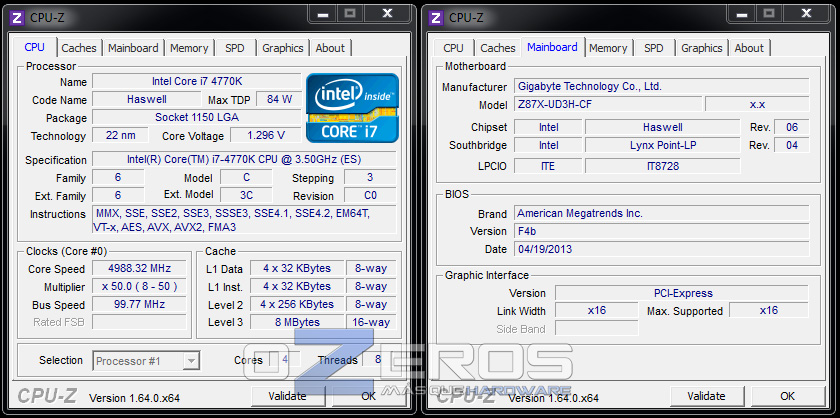
Task: Click the Lynx Point-LP southbridge field
Action: point(663,145)
